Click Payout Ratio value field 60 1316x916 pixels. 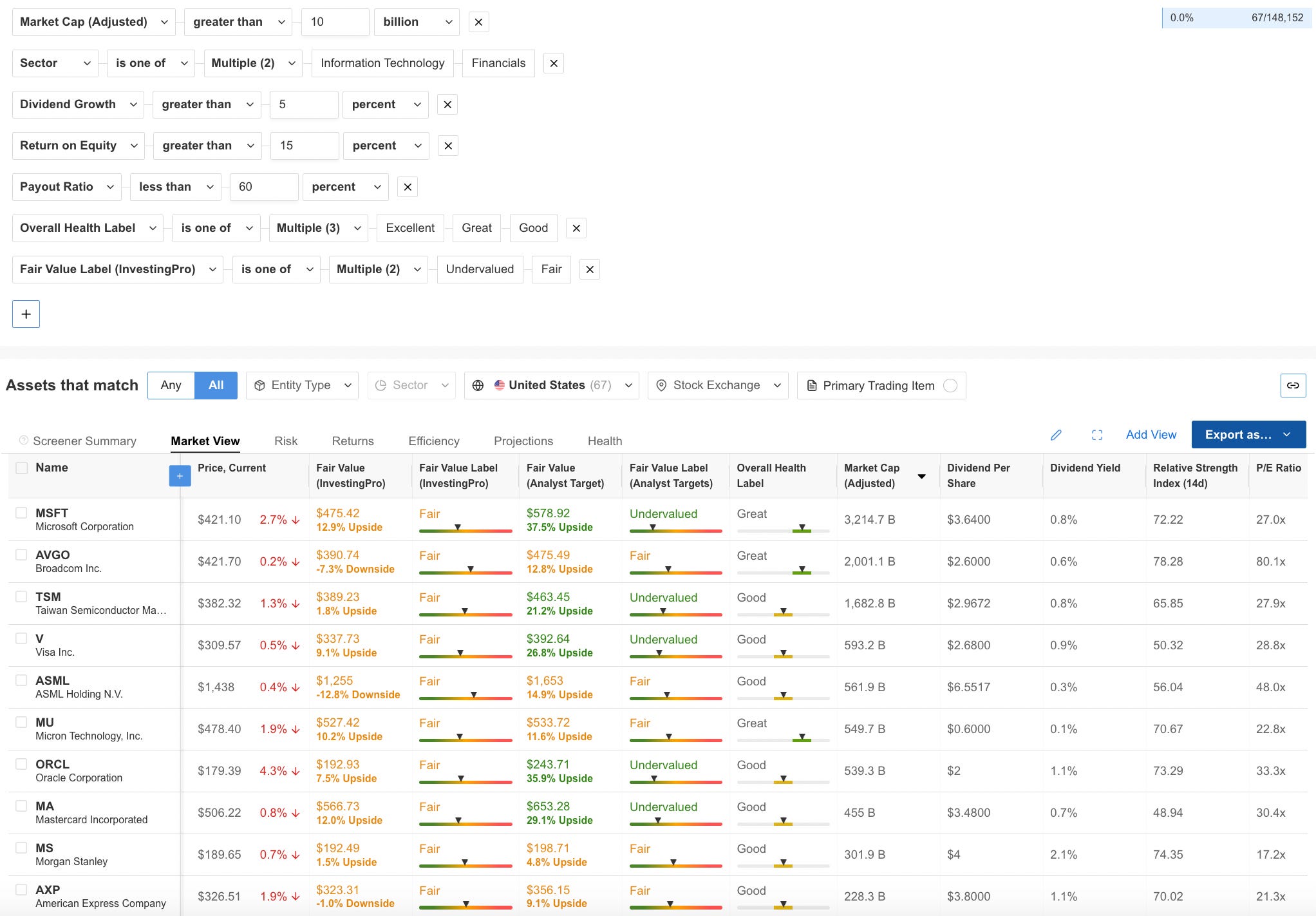pos(264,187)
